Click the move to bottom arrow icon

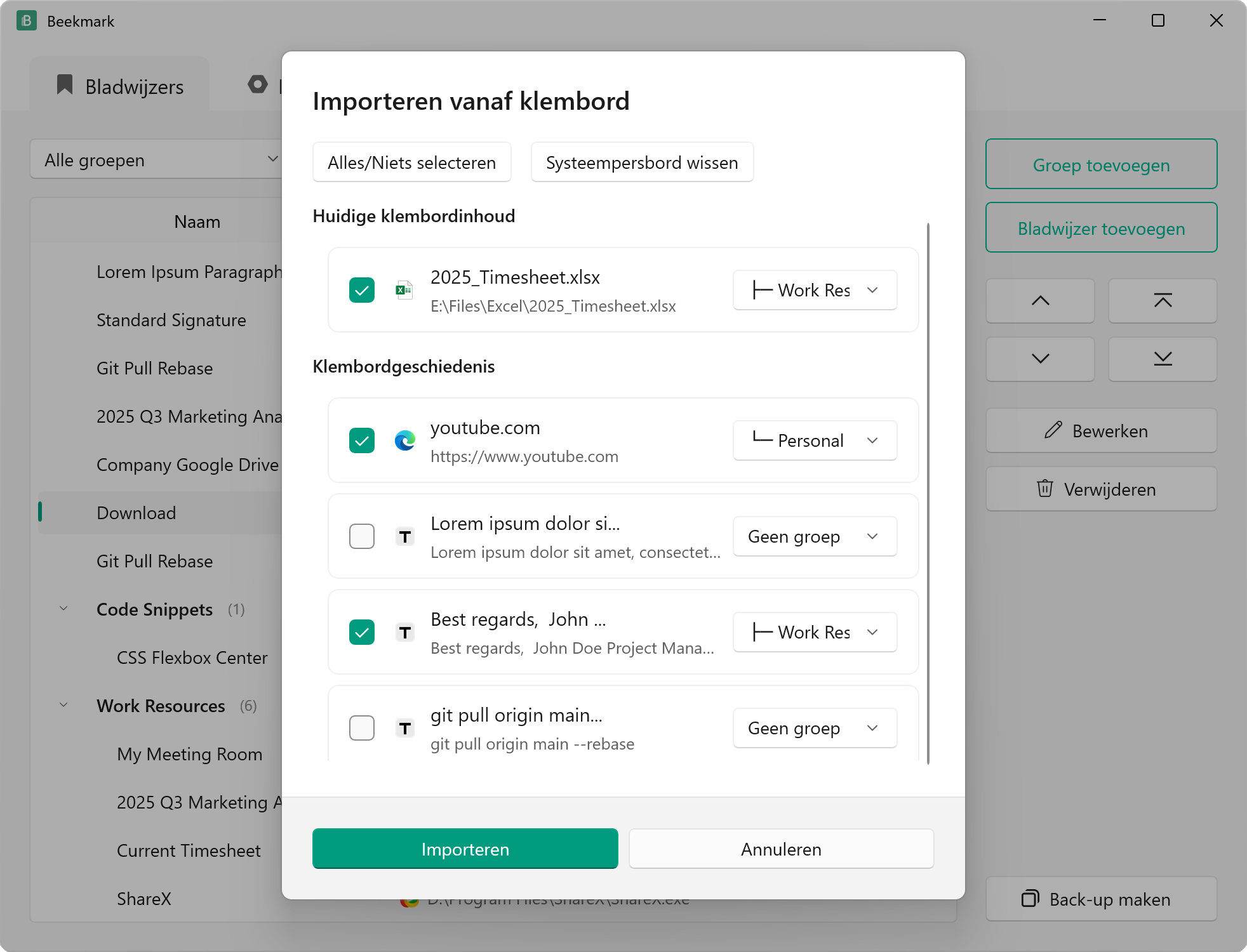coord(1163,359)
